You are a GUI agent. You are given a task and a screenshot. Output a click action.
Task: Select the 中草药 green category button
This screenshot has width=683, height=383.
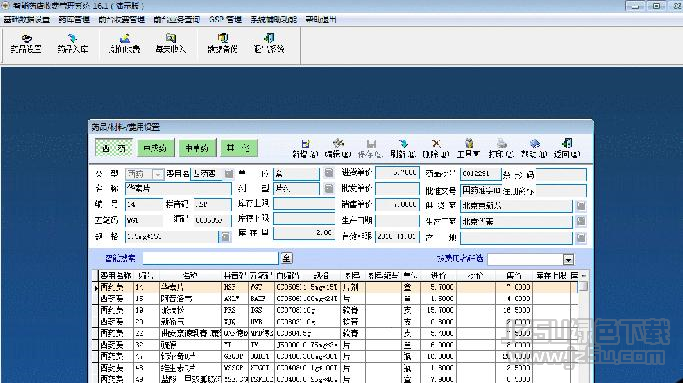[197, 148]
